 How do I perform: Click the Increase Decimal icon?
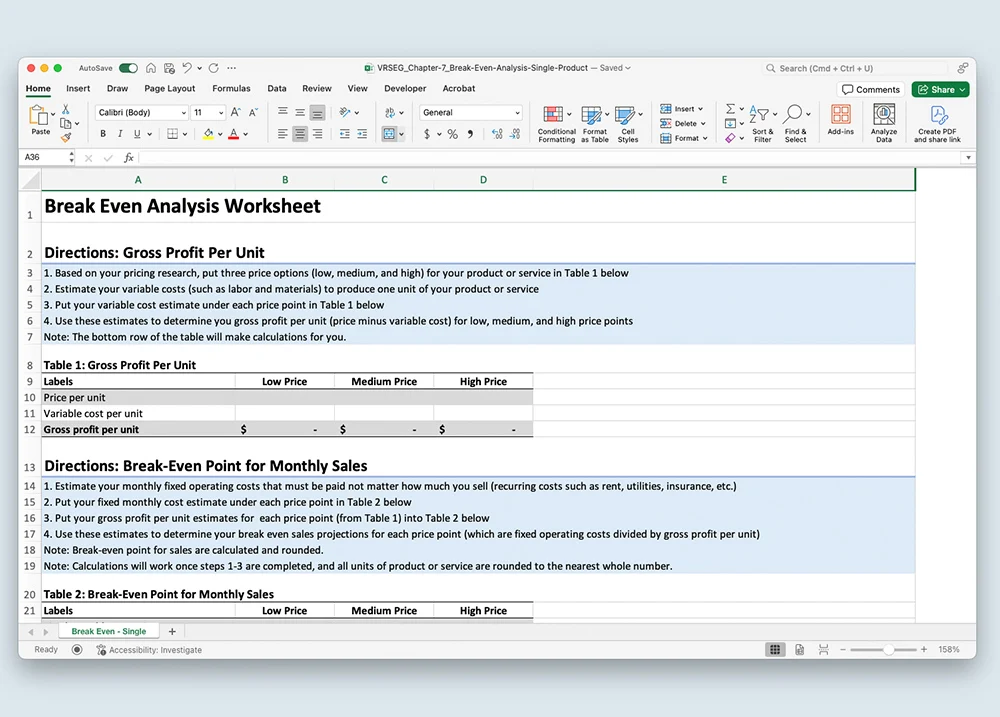tap(497, 134)
